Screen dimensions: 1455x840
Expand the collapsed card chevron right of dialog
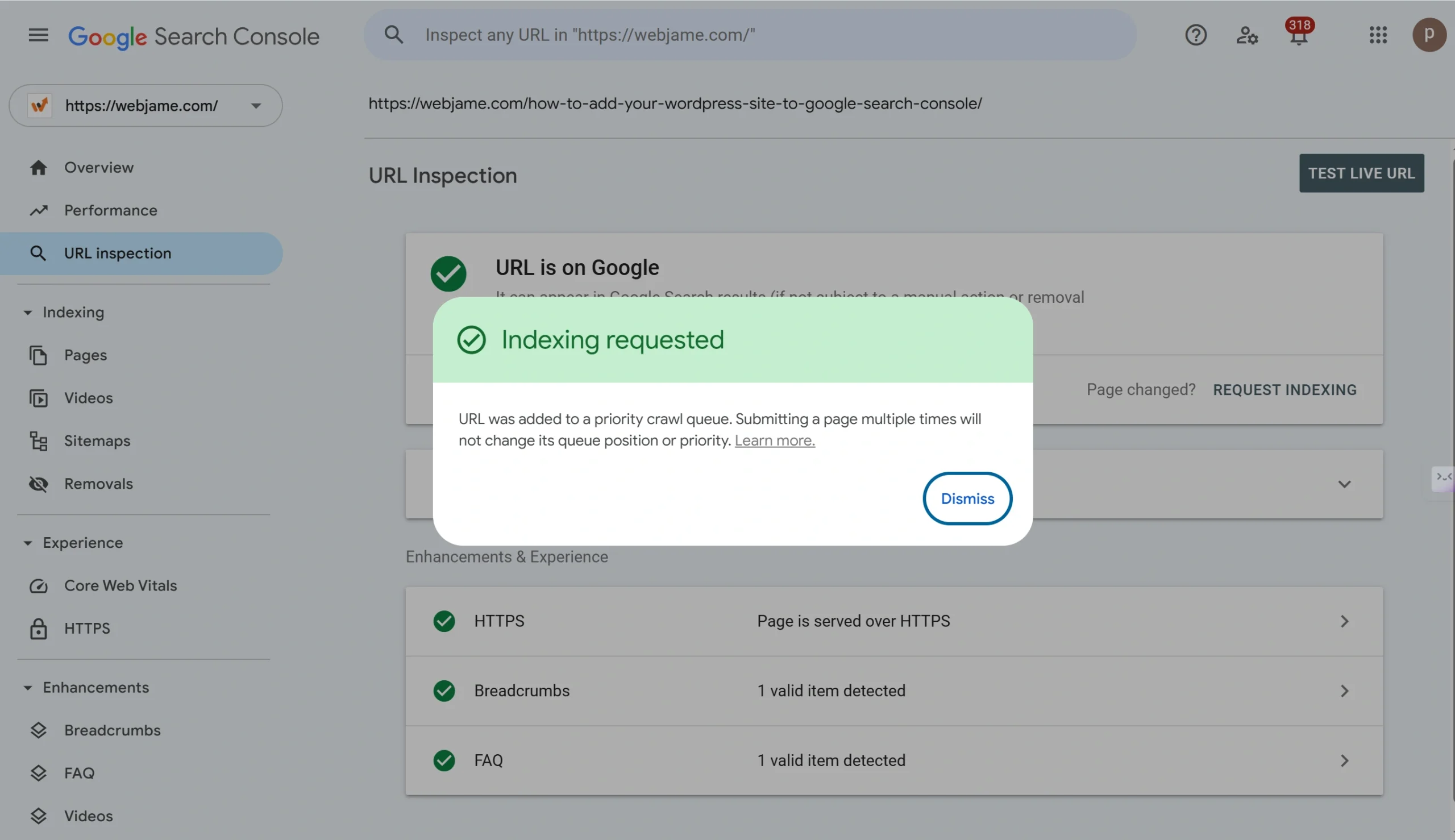[1344, 484]
